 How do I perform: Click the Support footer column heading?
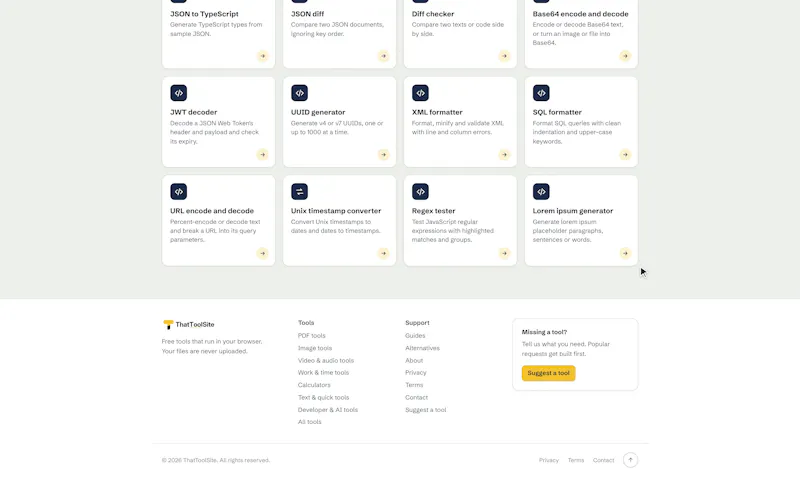(x=417, y=323)
